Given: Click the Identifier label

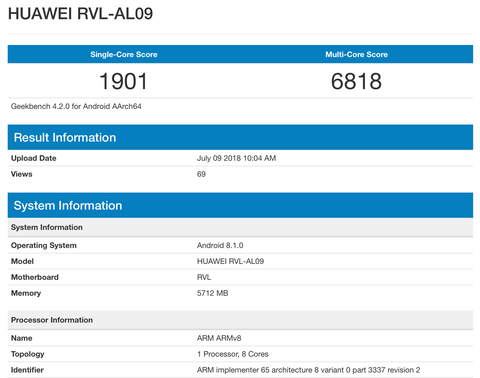Looking at the screenshot, I should (27, 370).
